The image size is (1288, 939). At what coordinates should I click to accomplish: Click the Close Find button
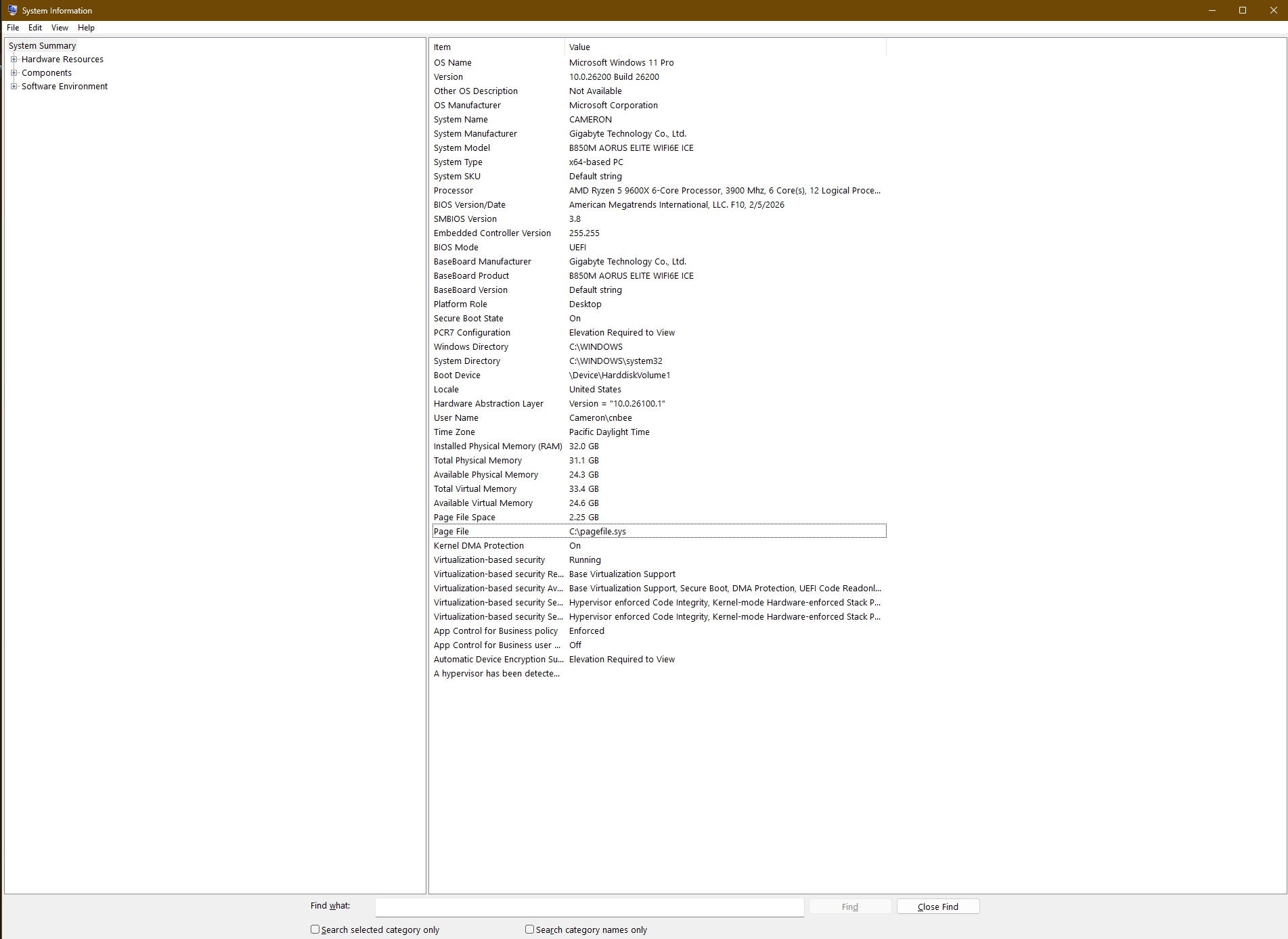click(x=938, y=907)
